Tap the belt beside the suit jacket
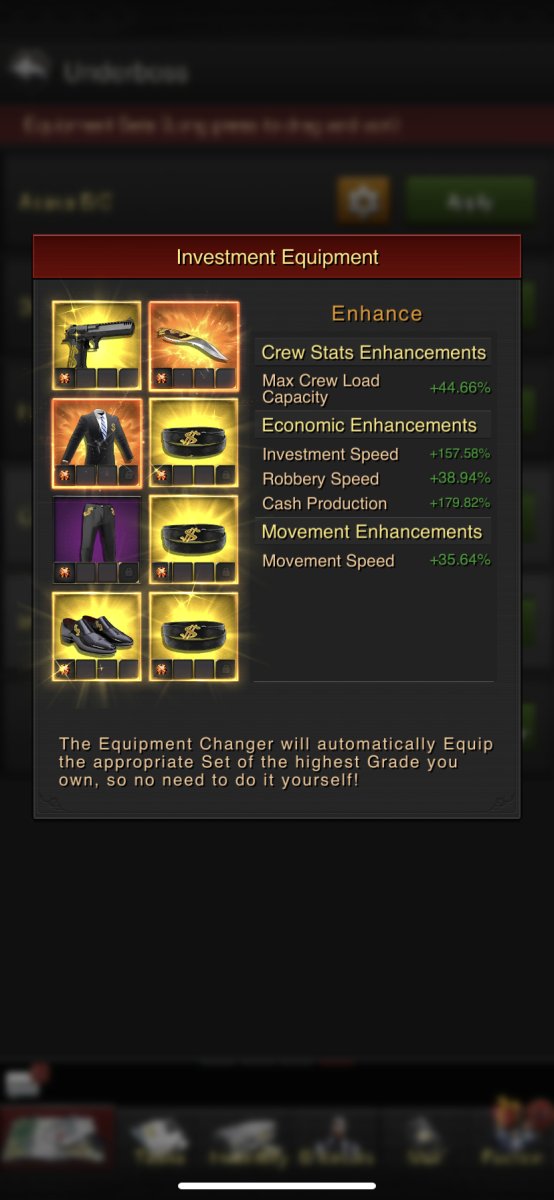The height and width of the screenshot is (1200, 554). coord(194,442)
